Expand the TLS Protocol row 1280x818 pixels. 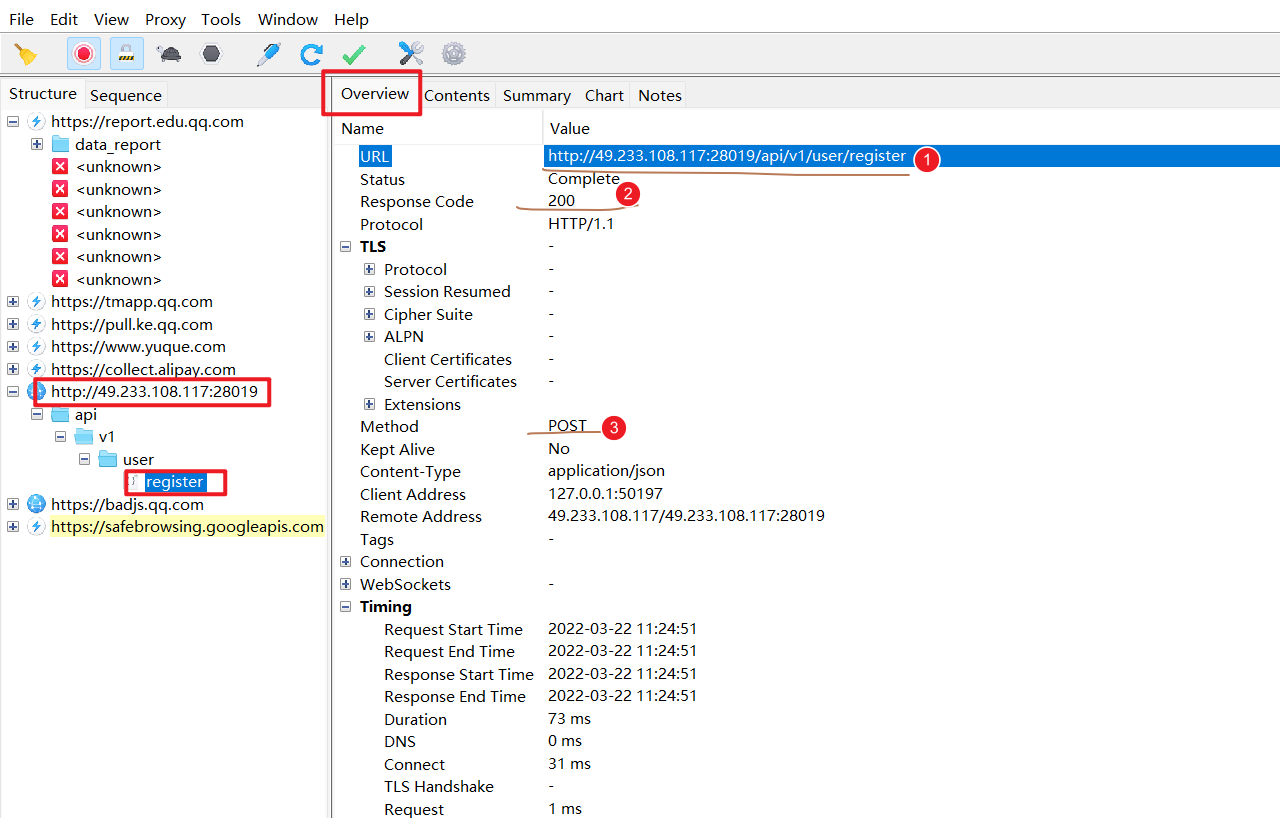coord(370,269)
